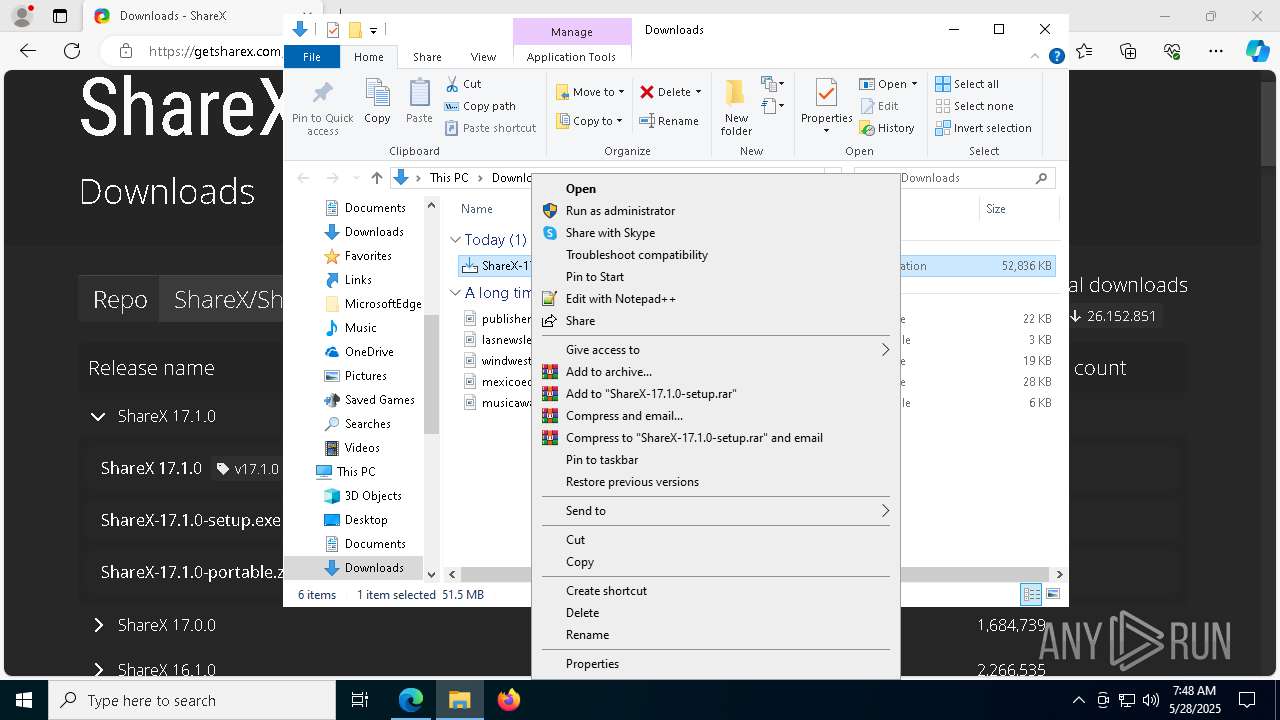Switch to details view icon in status bar
Viewport: 1280px width, 720px height.
click(x=1031, y=595)
